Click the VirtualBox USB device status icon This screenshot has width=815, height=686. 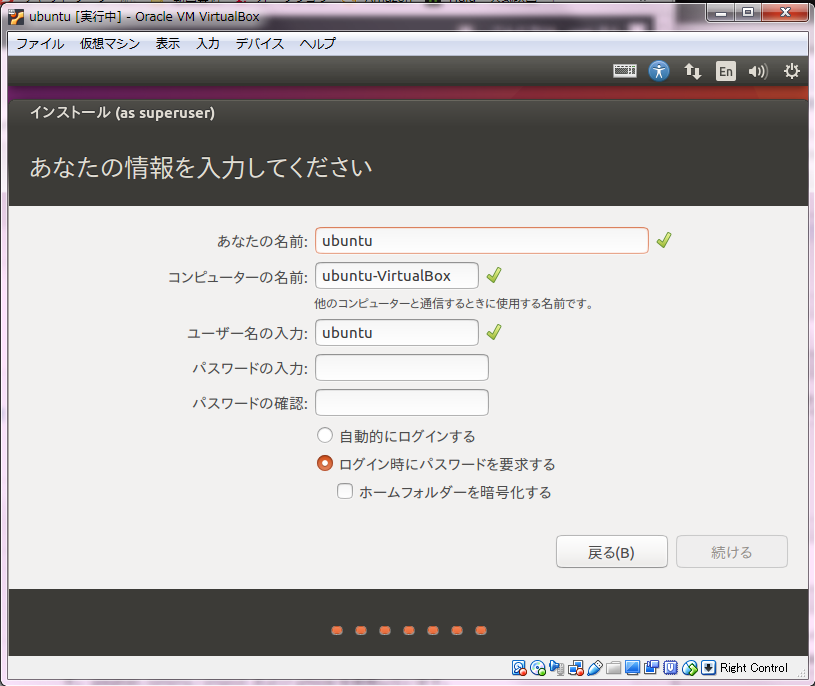[595, 668]
